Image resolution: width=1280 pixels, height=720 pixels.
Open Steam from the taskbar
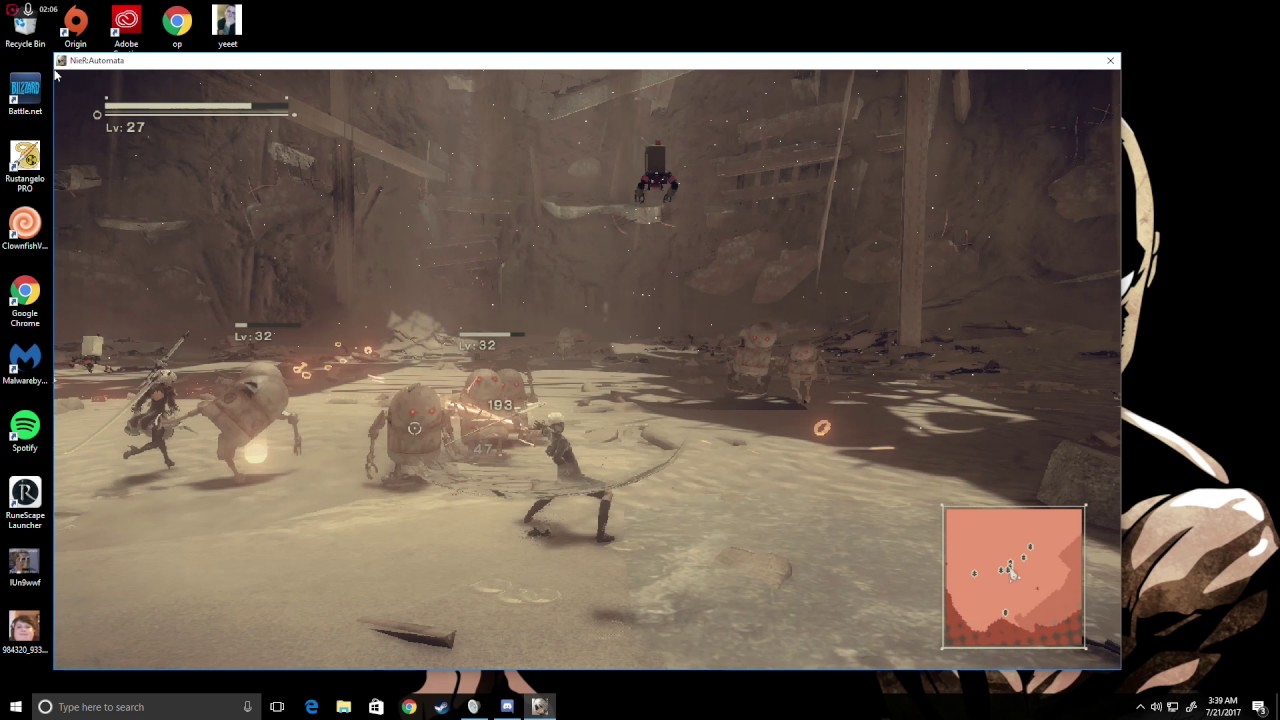(441, 707)
